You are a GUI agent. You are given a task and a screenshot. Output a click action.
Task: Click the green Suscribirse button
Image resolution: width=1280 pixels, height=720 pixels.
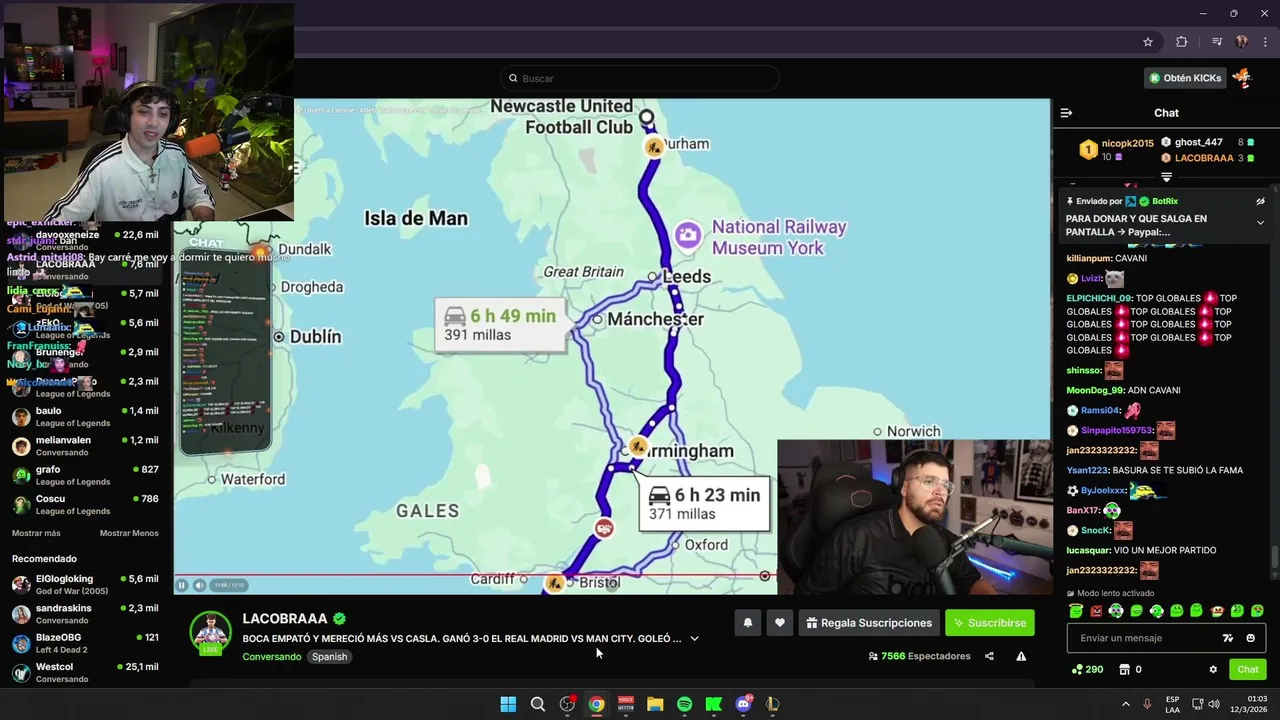[990, 623]
